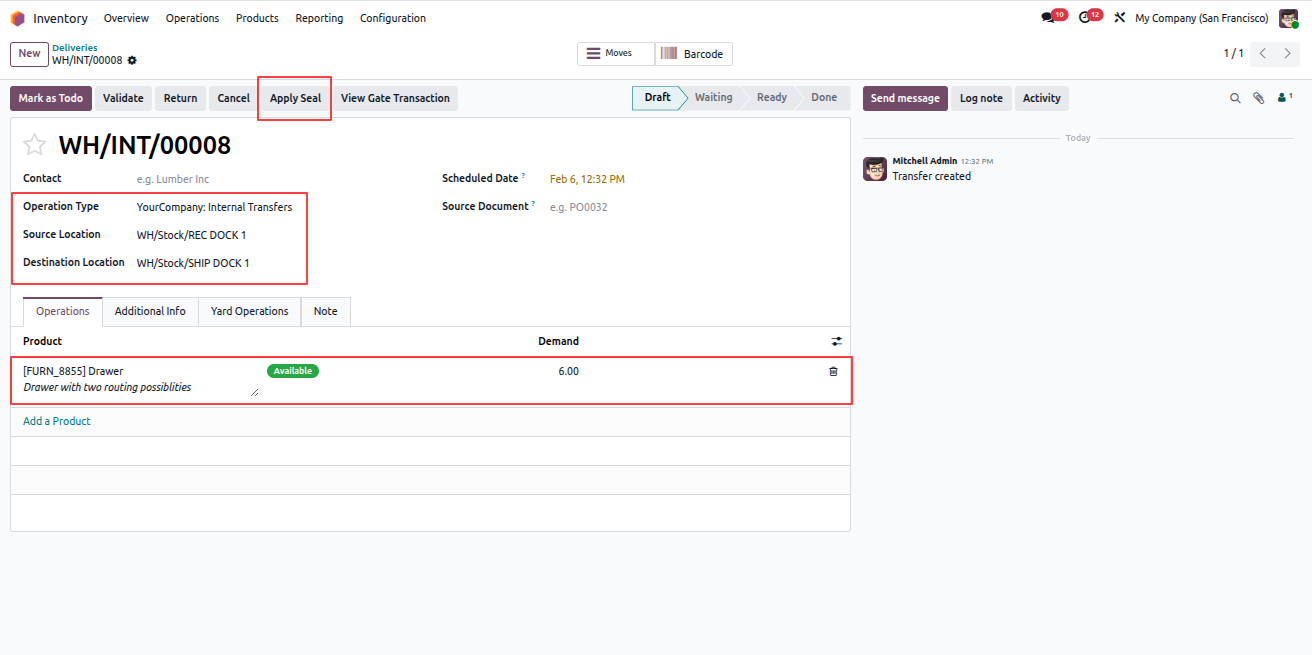Click the Source Document help tooltip mark

pyautogui.click(x=533, y=204)
